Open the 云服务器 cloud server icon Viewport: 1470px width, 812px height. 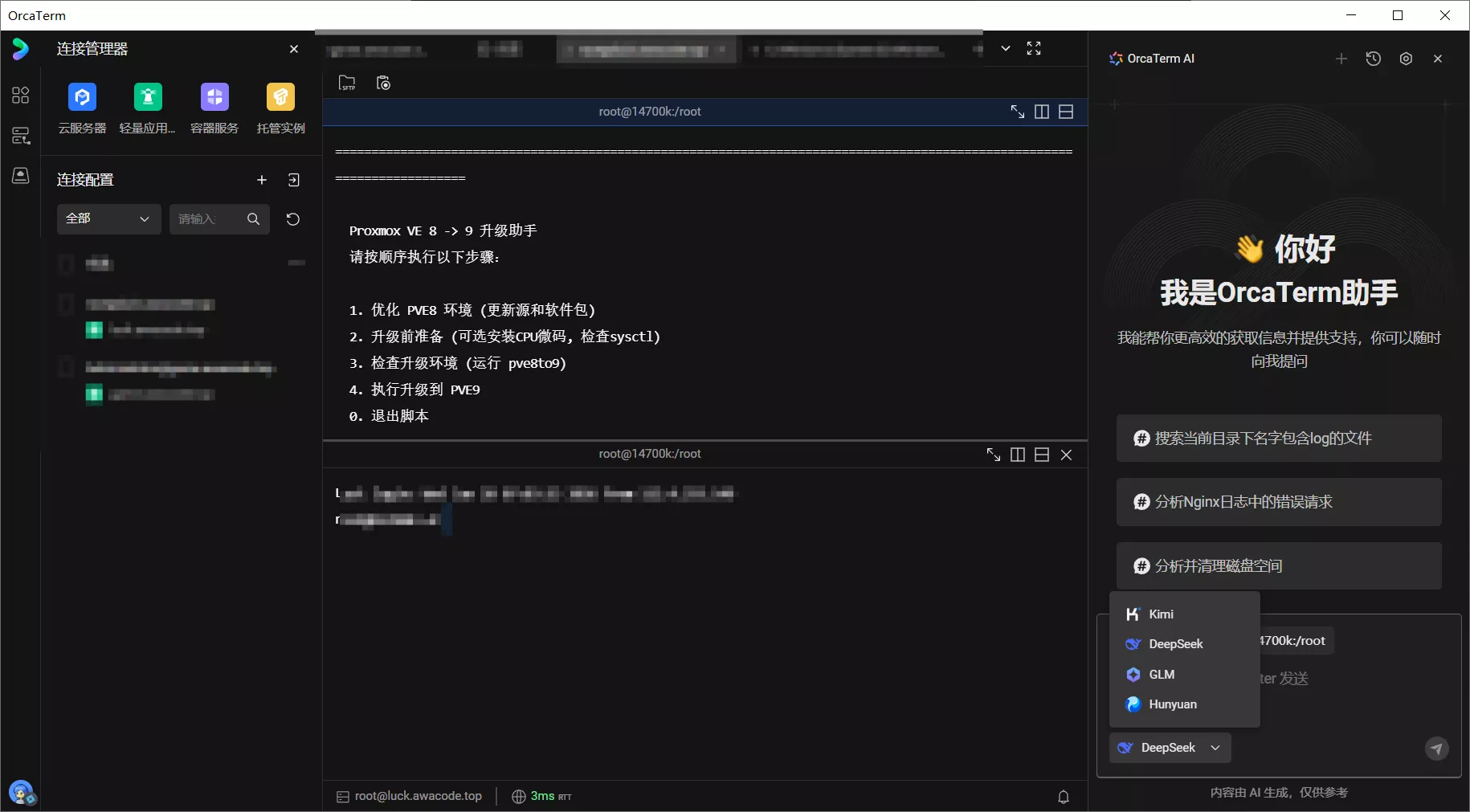(82, 98)
